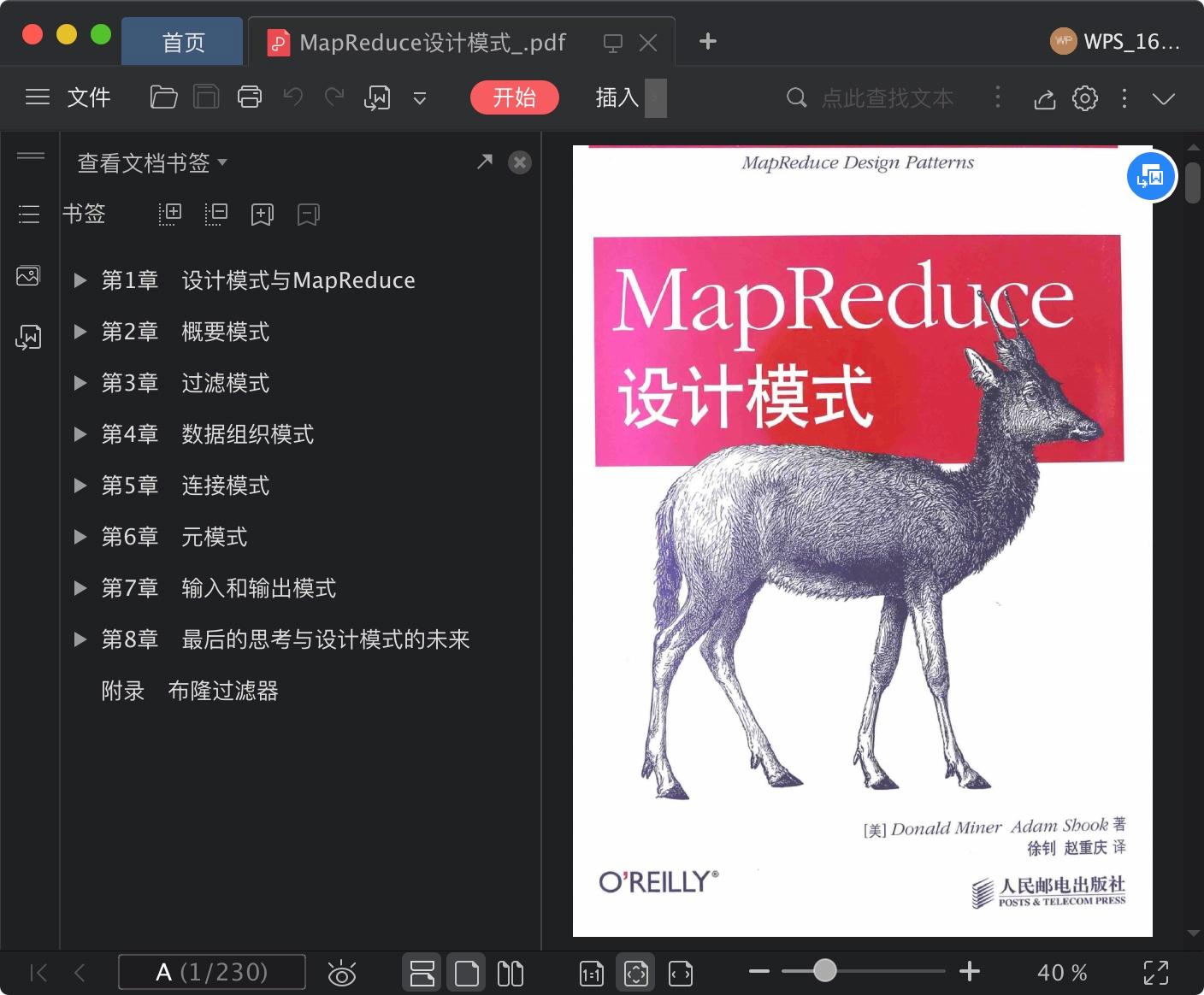This screenshot has height=995, width=1204.
Task: Close the MapReduce设计模式_.pdf tab
Action: [x=648, y=43]
